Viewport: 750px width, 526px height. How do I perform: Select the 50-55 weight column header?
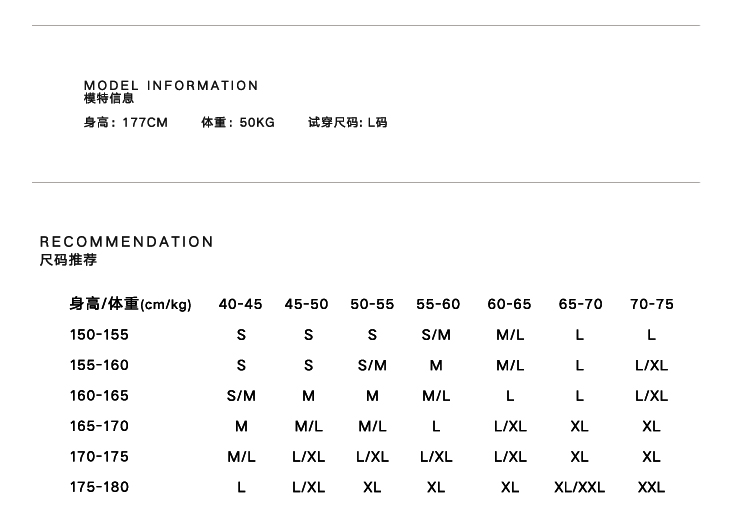(x=372, y=304)
